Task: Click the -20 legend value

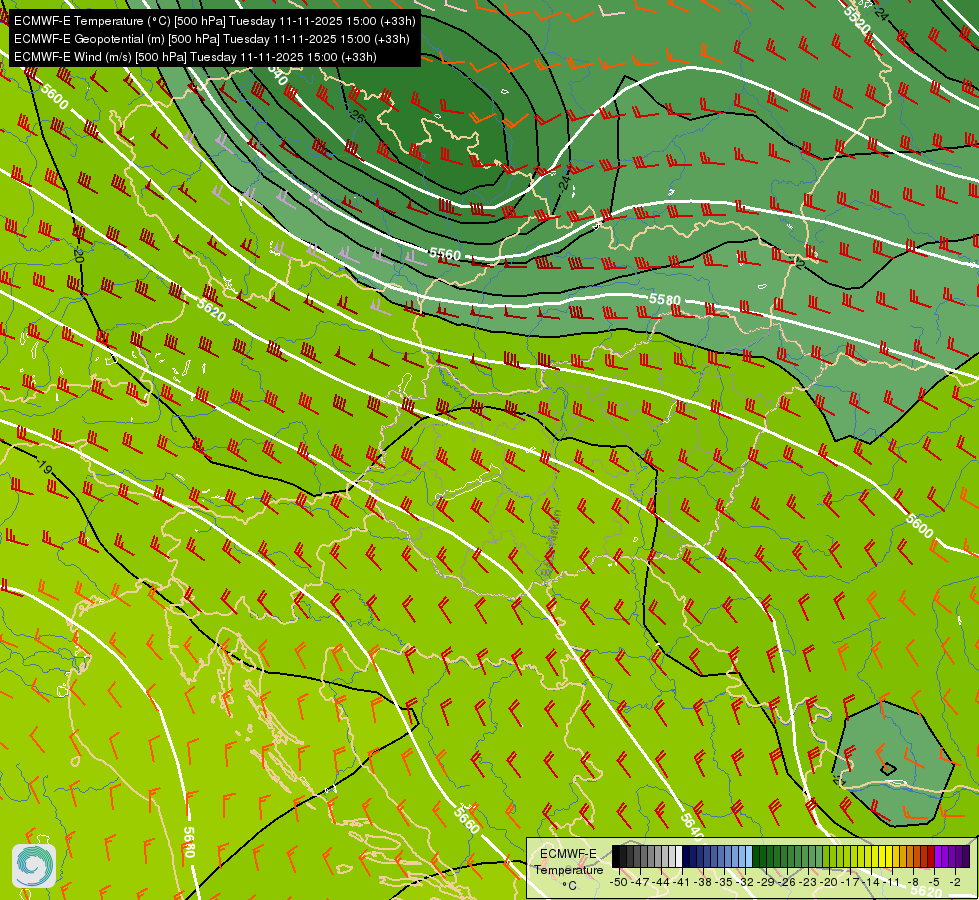Action: 829,883
